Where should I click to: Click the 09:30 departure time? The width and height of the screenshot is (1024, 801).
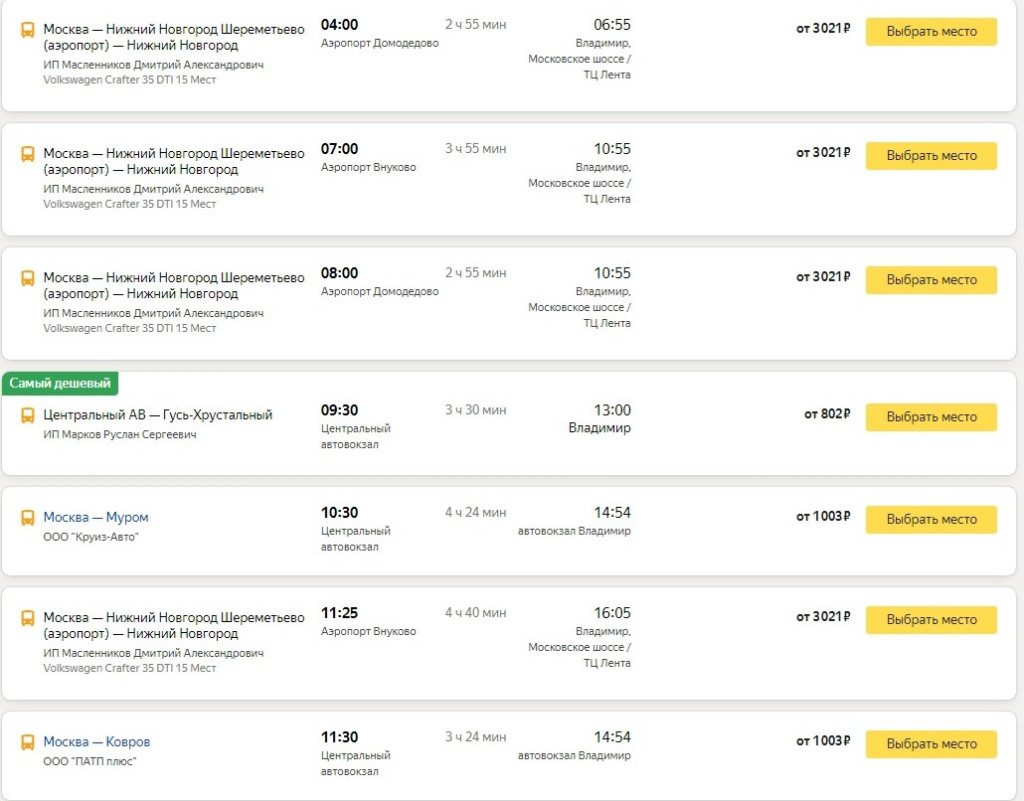click(339, 410)
